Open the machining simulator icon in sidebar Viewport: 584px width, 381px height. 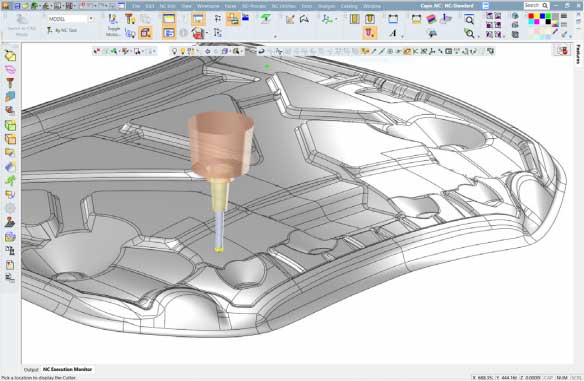(10, 110)
